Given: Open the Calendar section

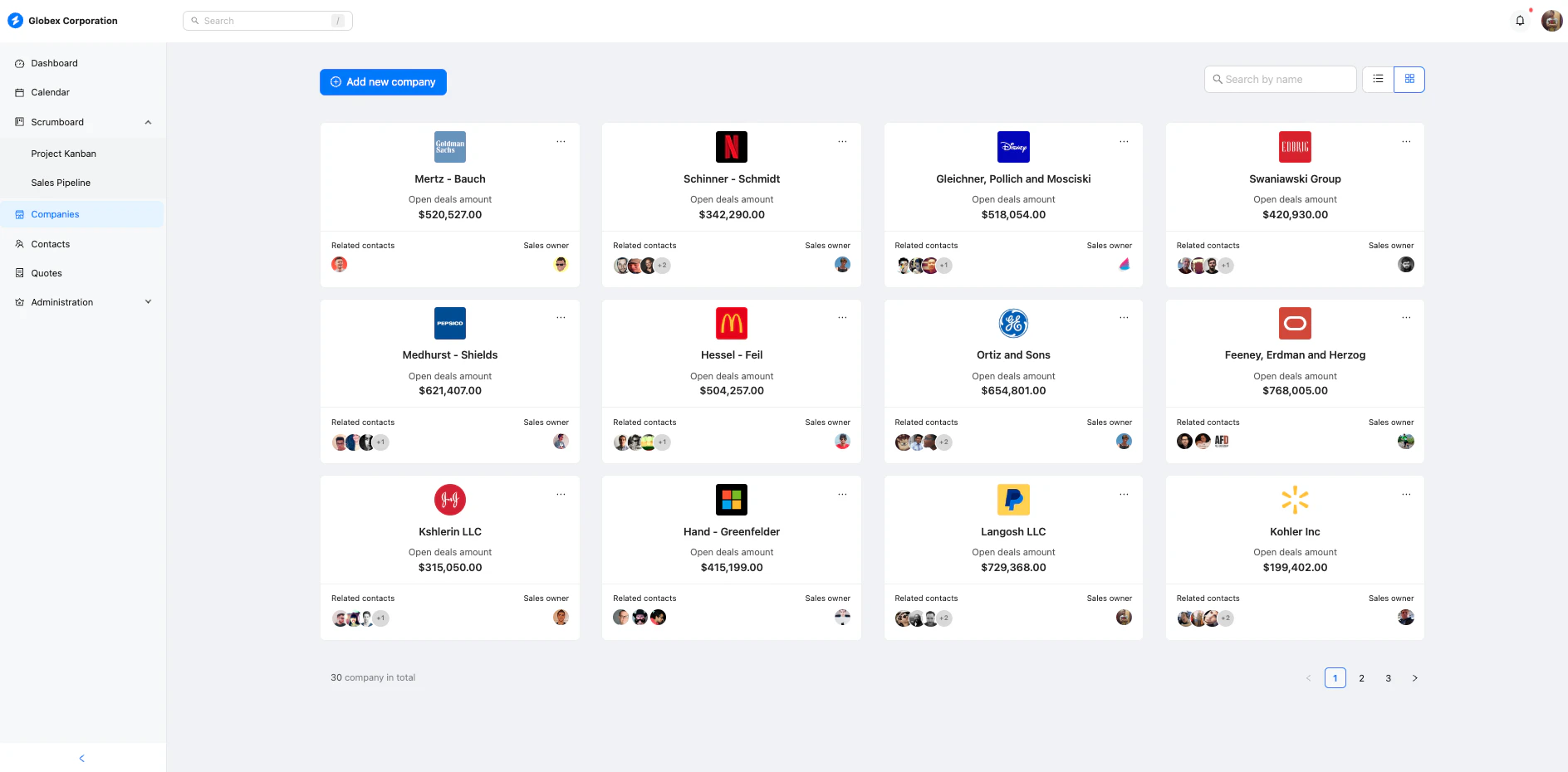Looking at the screenshot, I should click(x=51, y=92).
